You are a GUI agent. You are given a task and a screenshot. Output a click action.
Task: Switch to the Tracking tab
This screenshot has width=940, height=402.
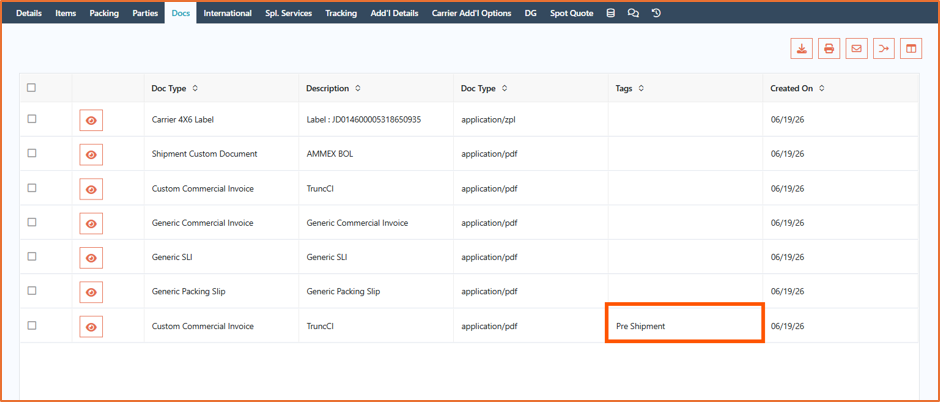(x=341, y=13)
